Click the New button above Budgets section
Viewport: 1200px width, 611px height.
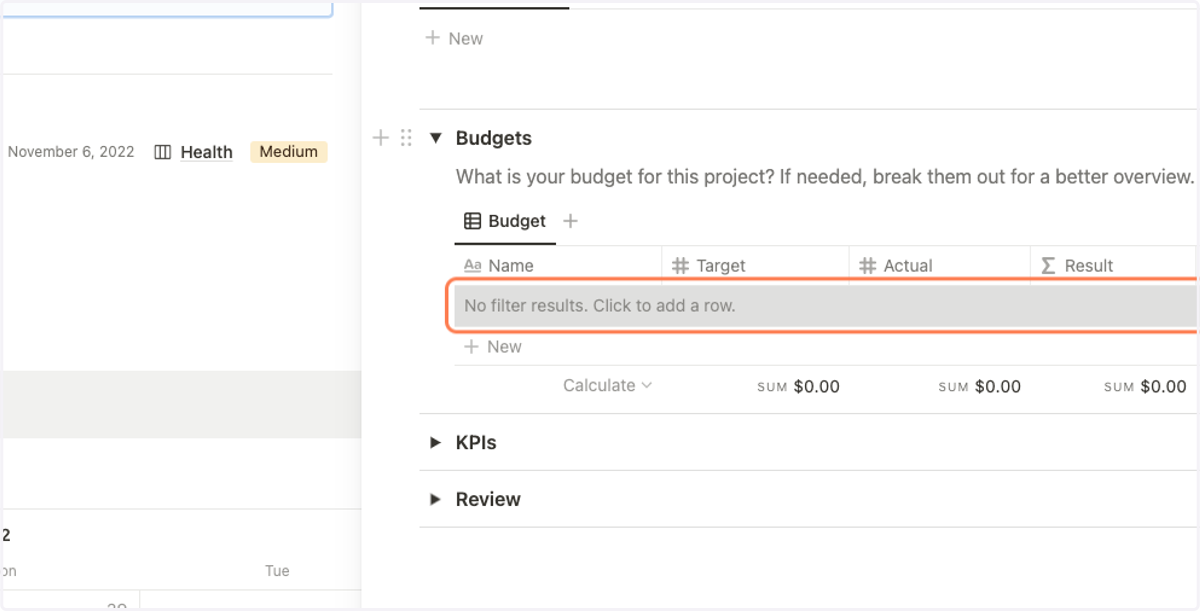454,38
